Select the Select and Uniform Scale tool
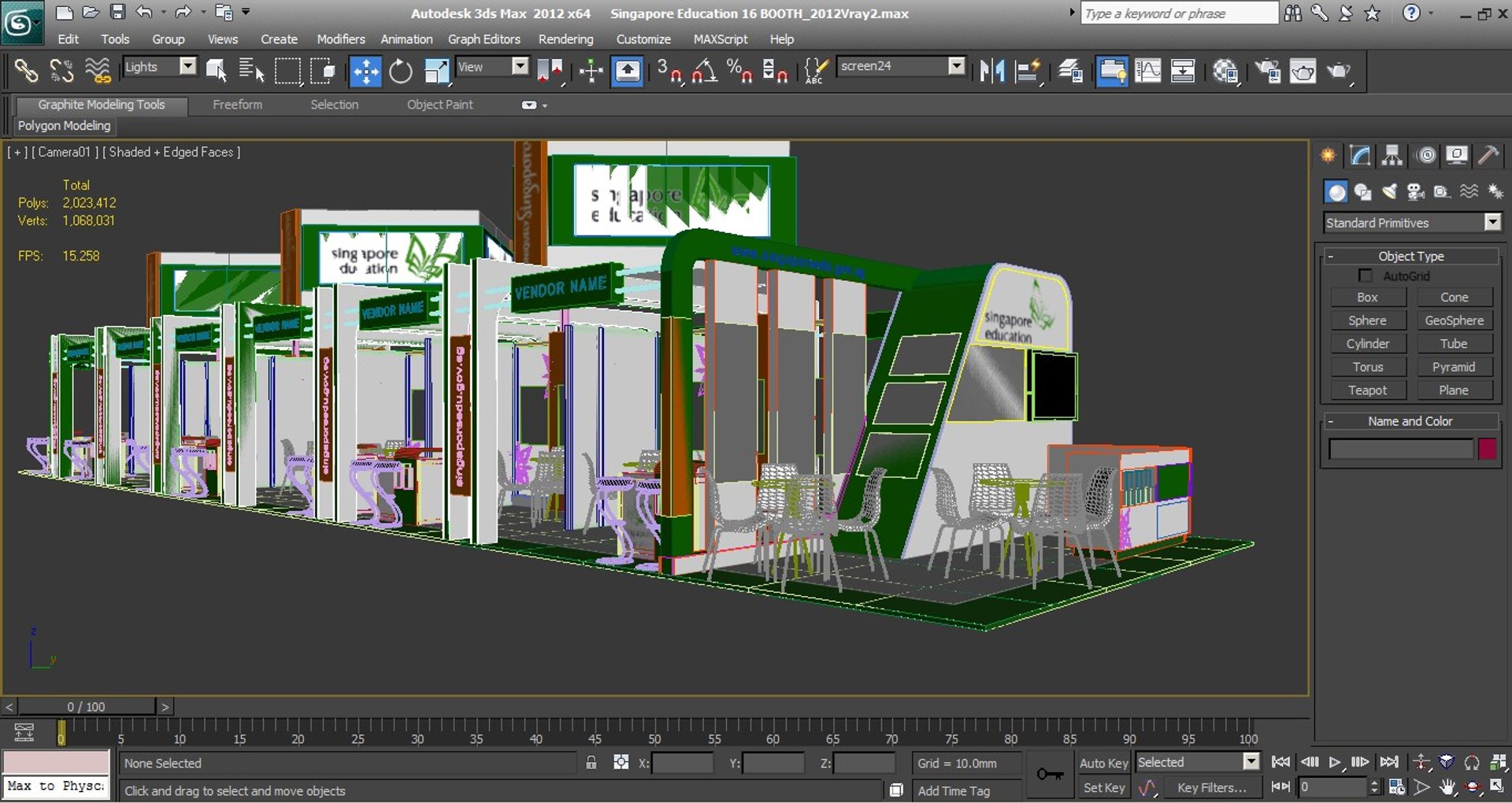This screenshot has width=1512, height=803. 435,71
